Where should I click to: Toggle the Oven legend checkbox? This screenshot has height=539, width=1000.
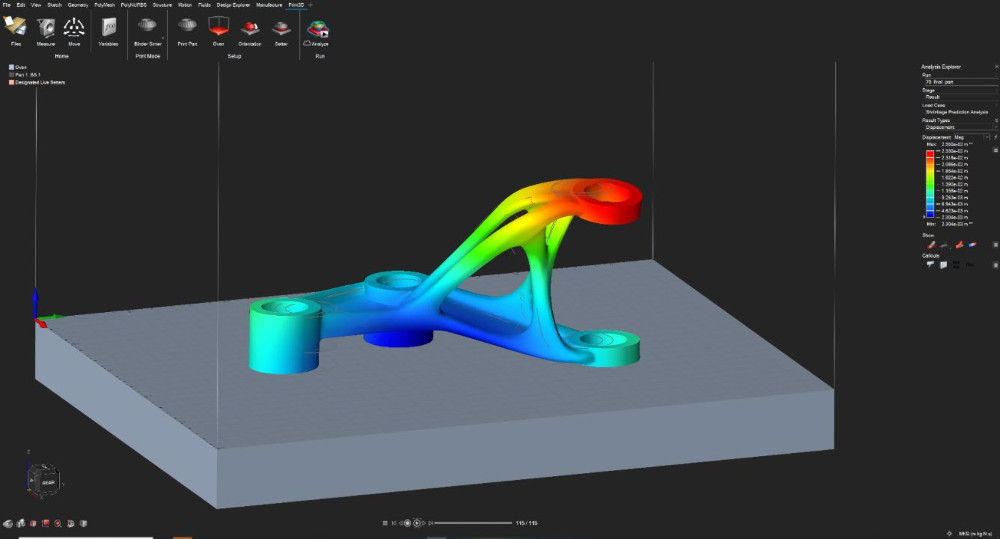[x=11, y=67]
